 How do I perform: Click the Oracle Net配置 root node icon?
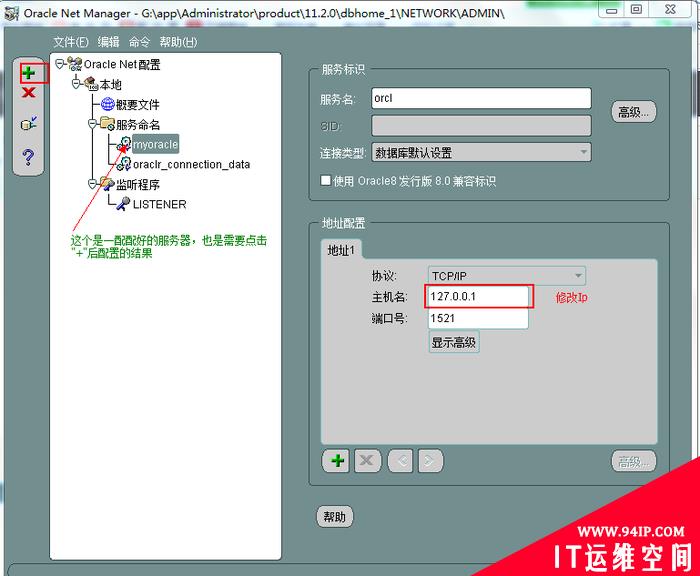75,64
